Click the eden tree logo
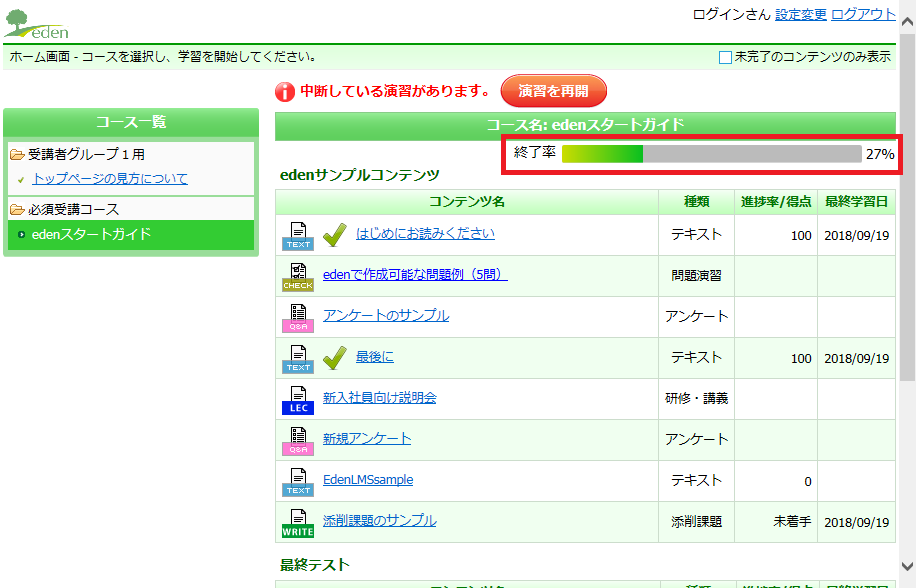The image size is (916, 588). click(x=36, y=24)
